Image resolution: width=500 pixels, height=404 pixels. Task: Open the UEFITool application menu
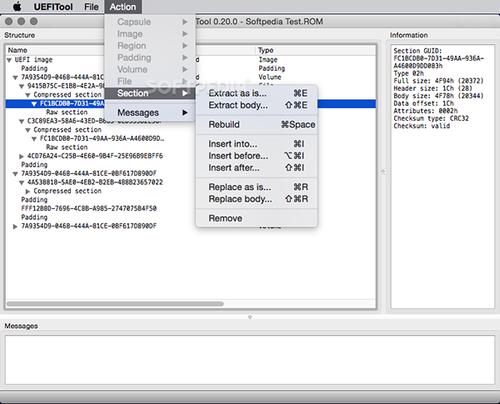[53, 7]
